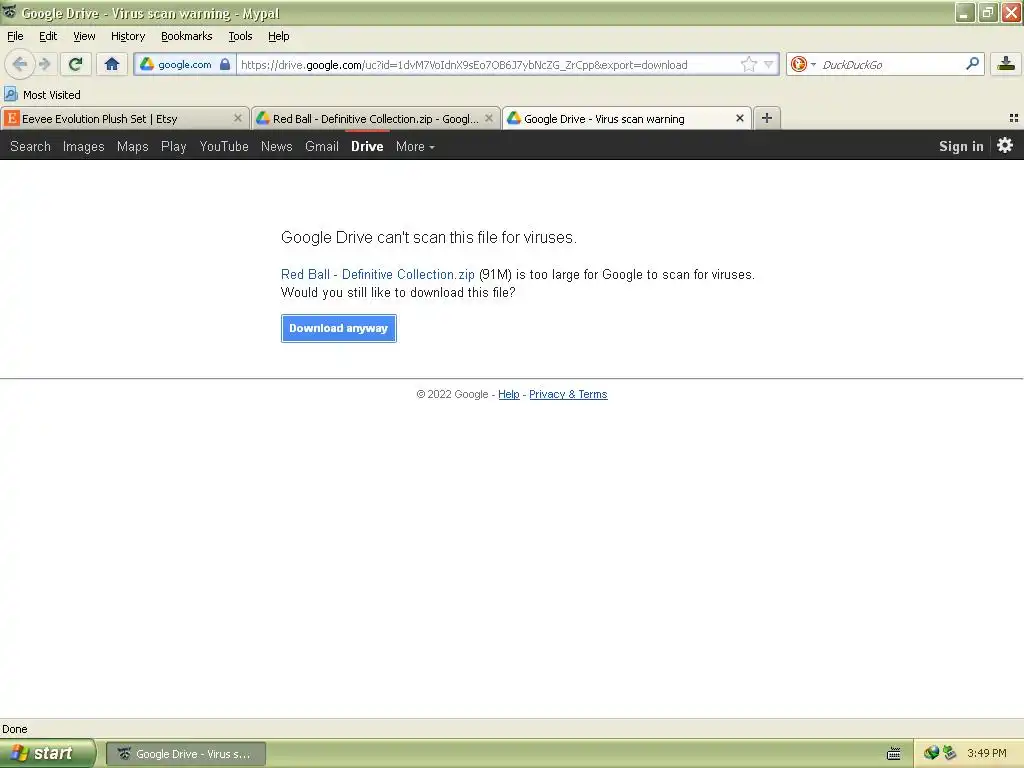Viewport: 1024px width, 768px height.
Task: Click YouTube in the Google bar
Action: point(224,146)
